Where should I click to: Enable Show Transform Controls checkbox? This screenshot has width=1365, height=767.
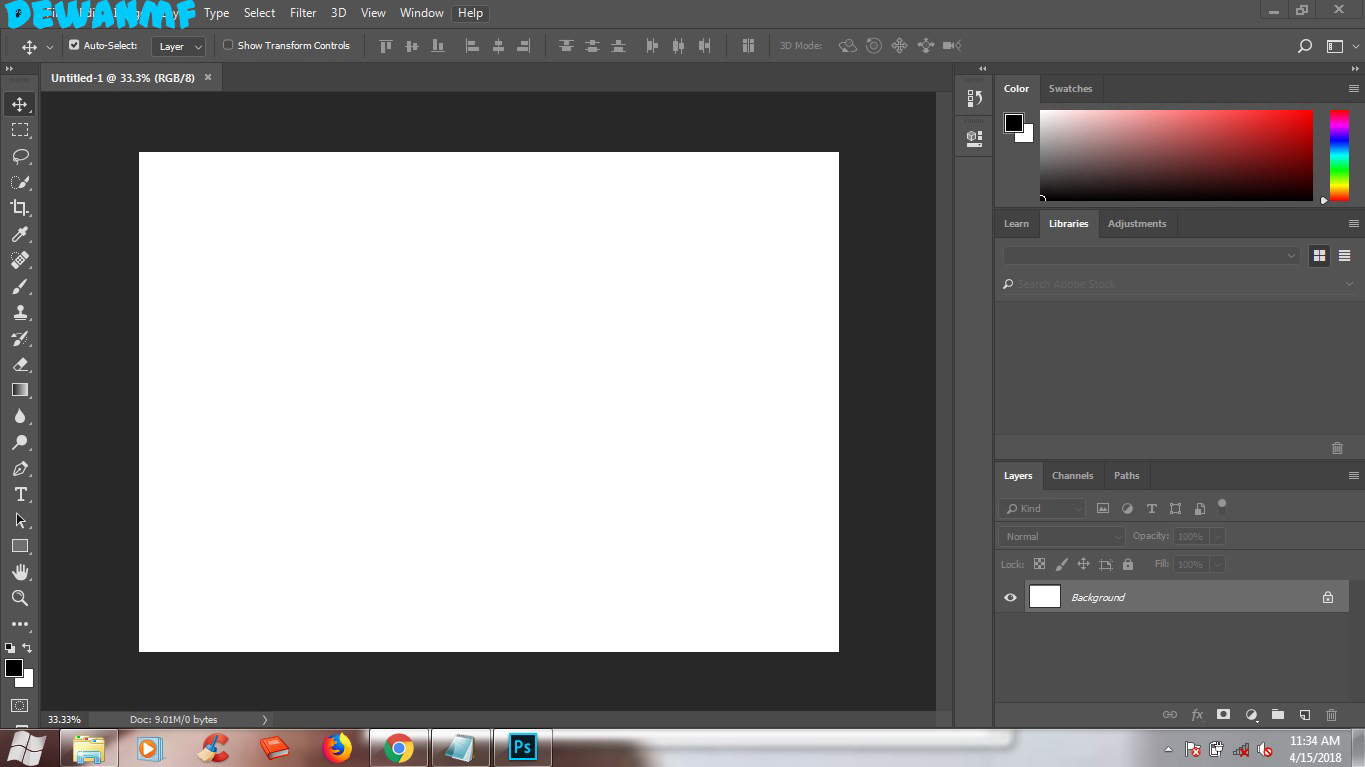point(228,45)
